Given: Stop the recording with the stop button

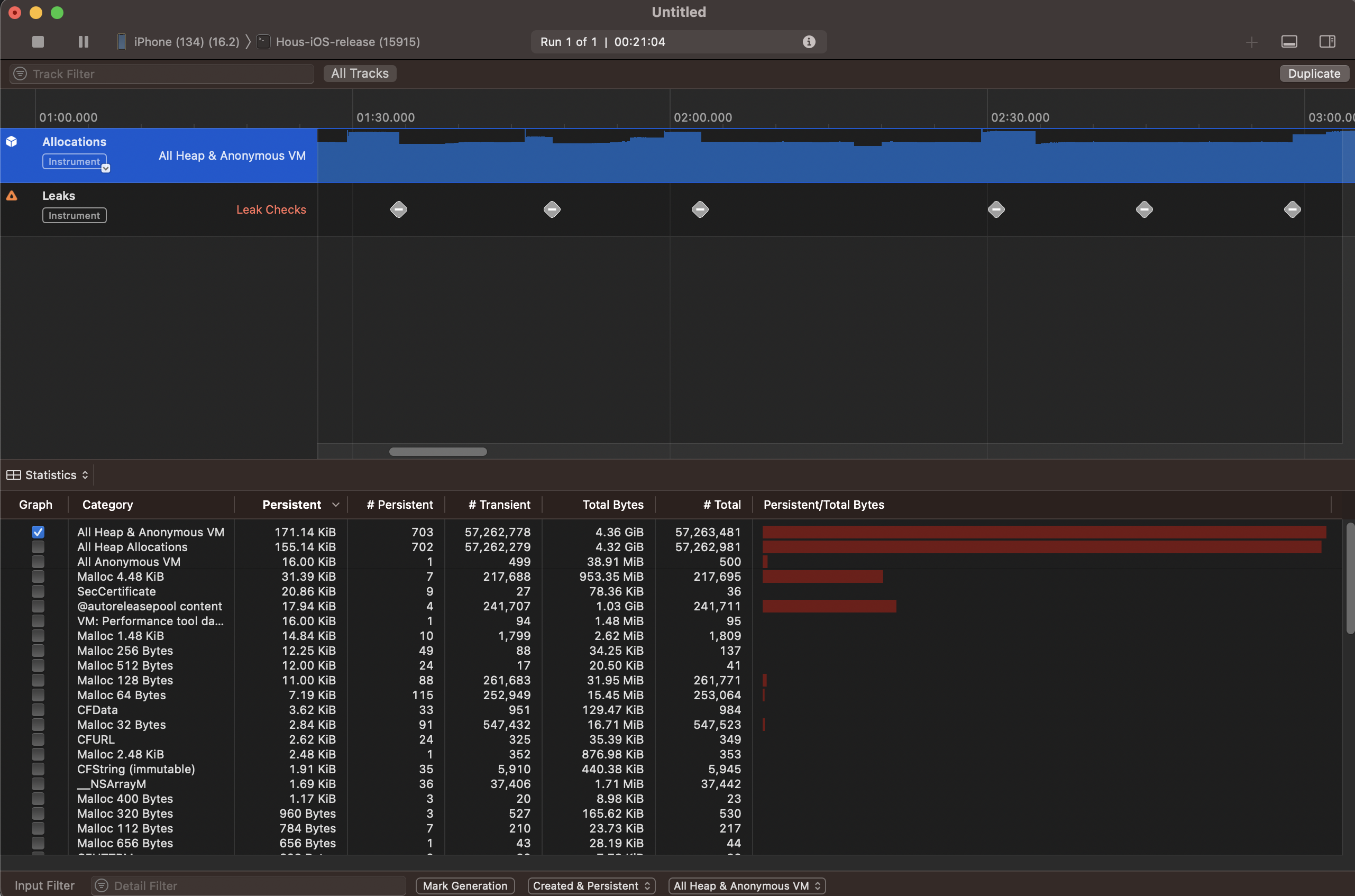Looking at the screenshot, I should (x=38, y=42).
